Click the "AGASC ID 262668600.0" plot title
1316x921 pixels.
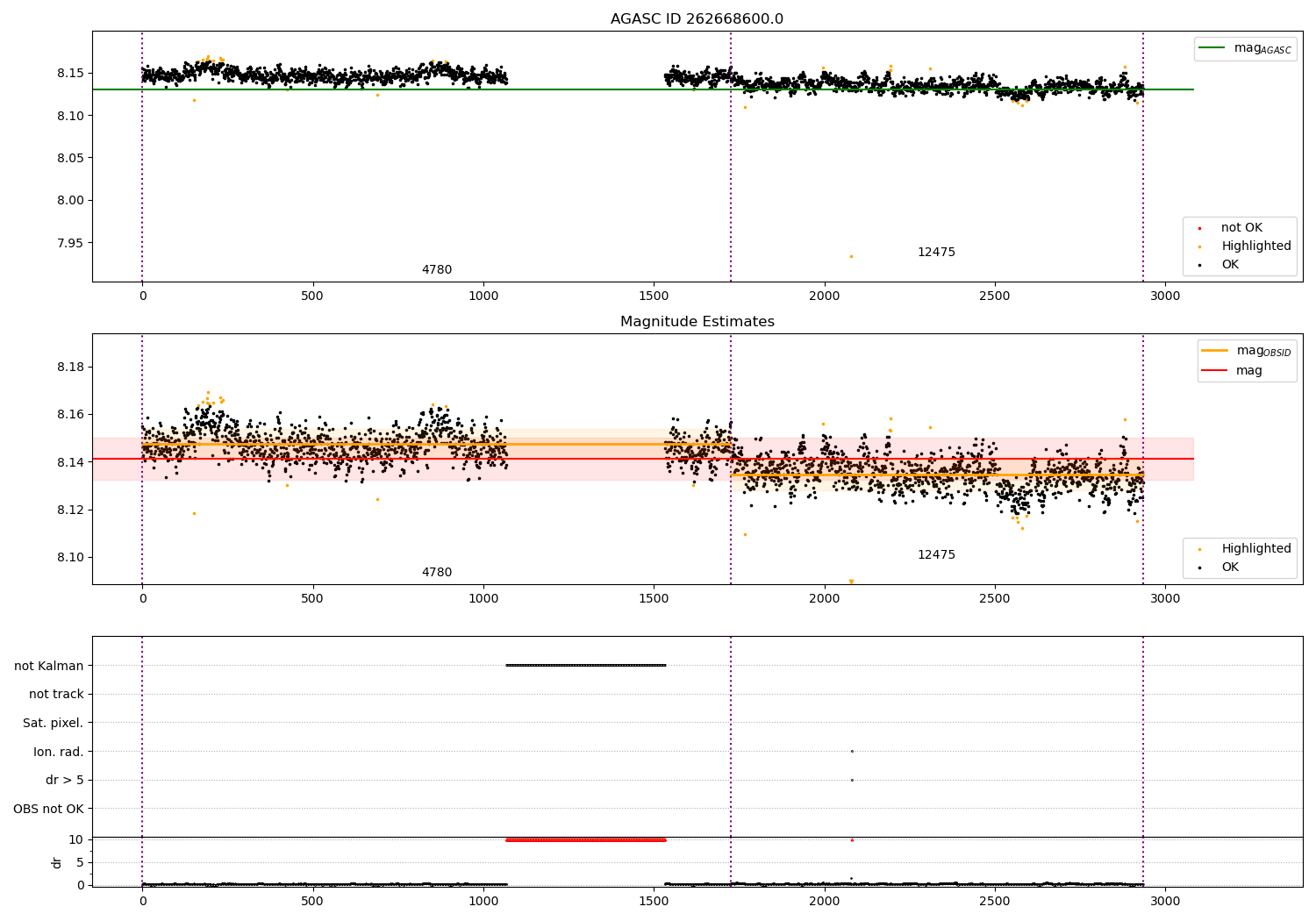click(x=697, y=19)
